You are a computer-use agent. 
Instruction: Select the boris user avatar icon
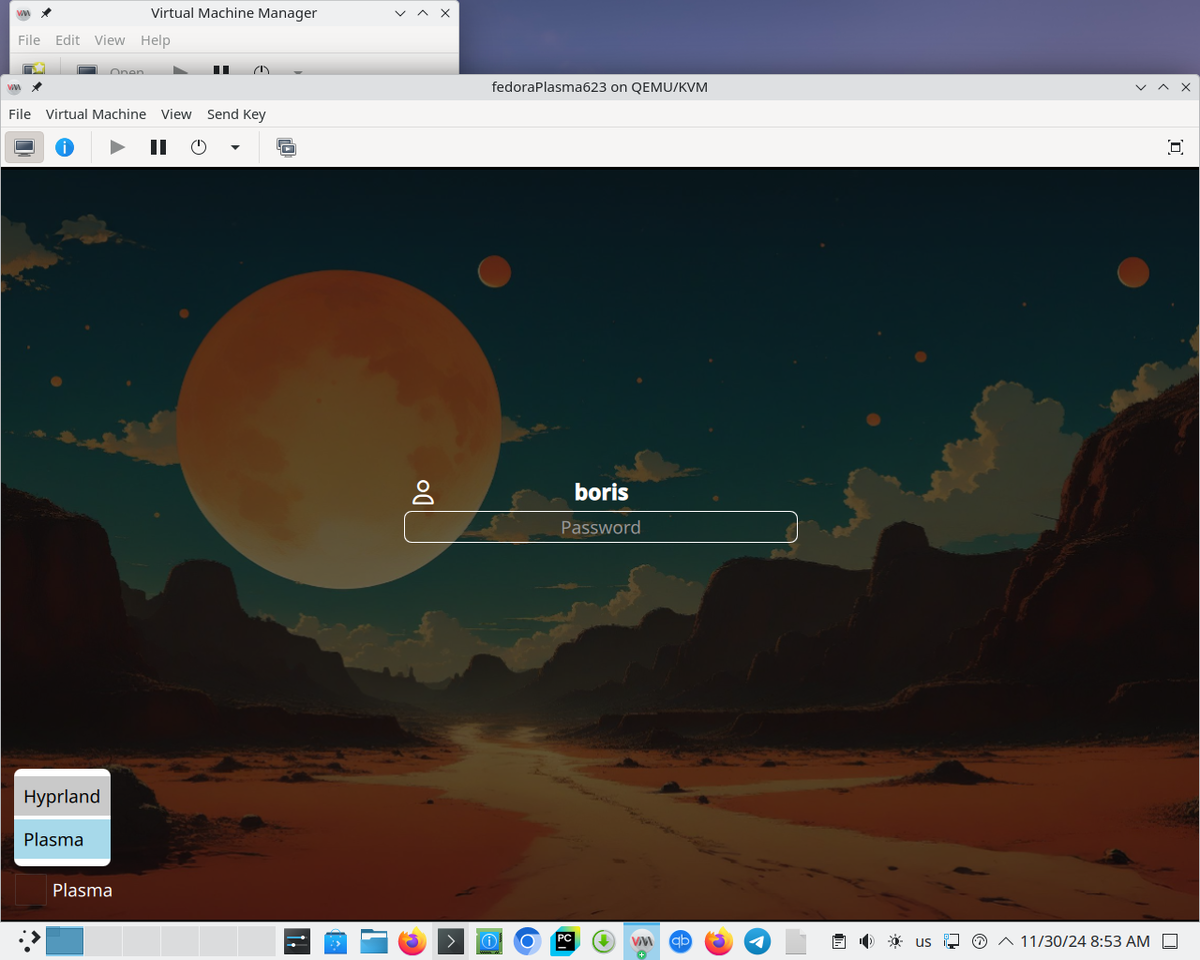pyautogui.click(x=423, y=492)
